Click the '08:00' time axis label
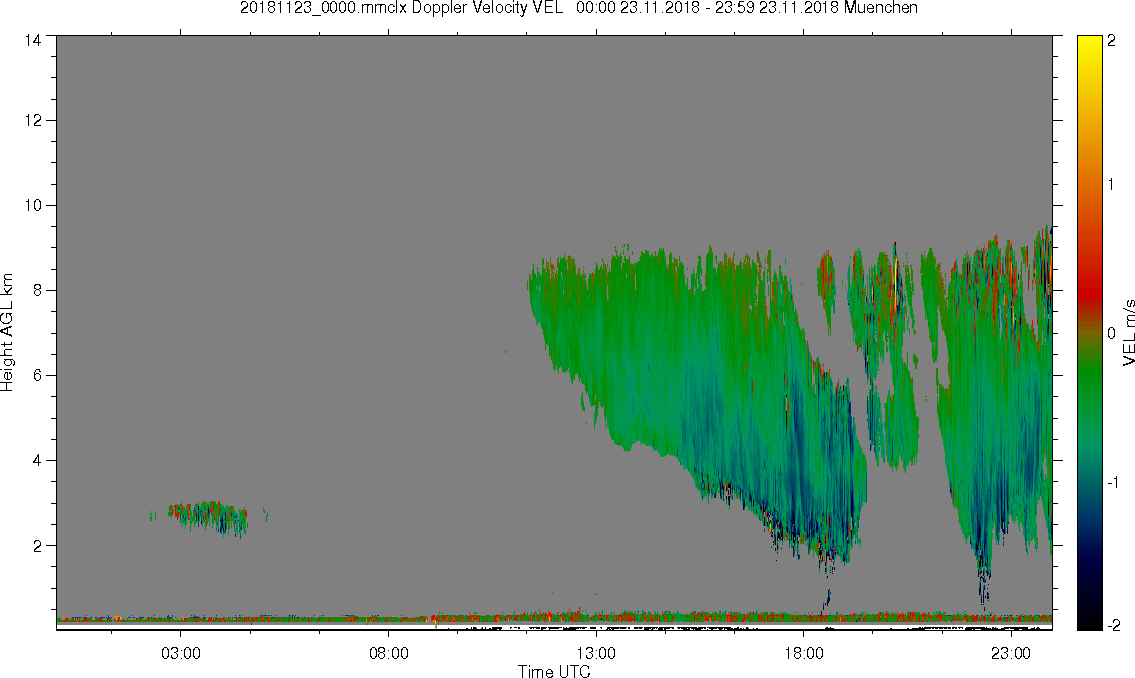Viewport: 1135px width, 678px height. tap(389, 653)
